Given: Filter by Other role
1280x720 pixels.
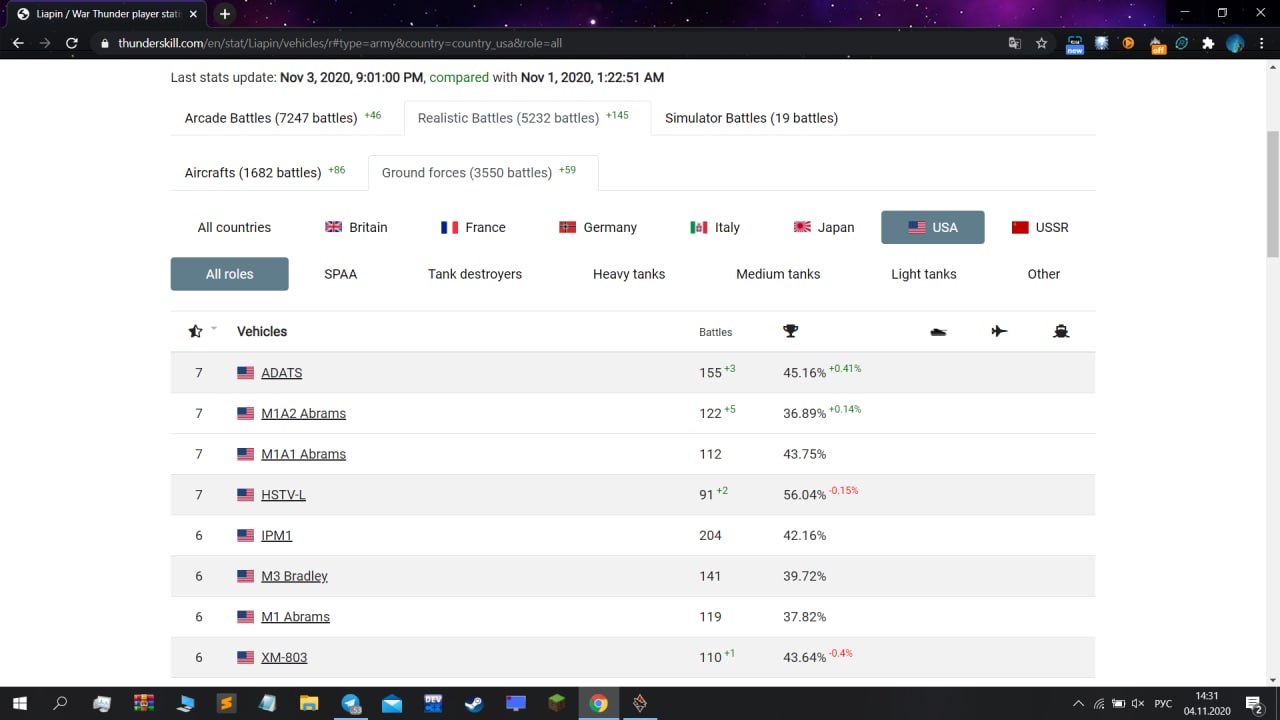Looking at the screenshot, I should point(1044,274).
